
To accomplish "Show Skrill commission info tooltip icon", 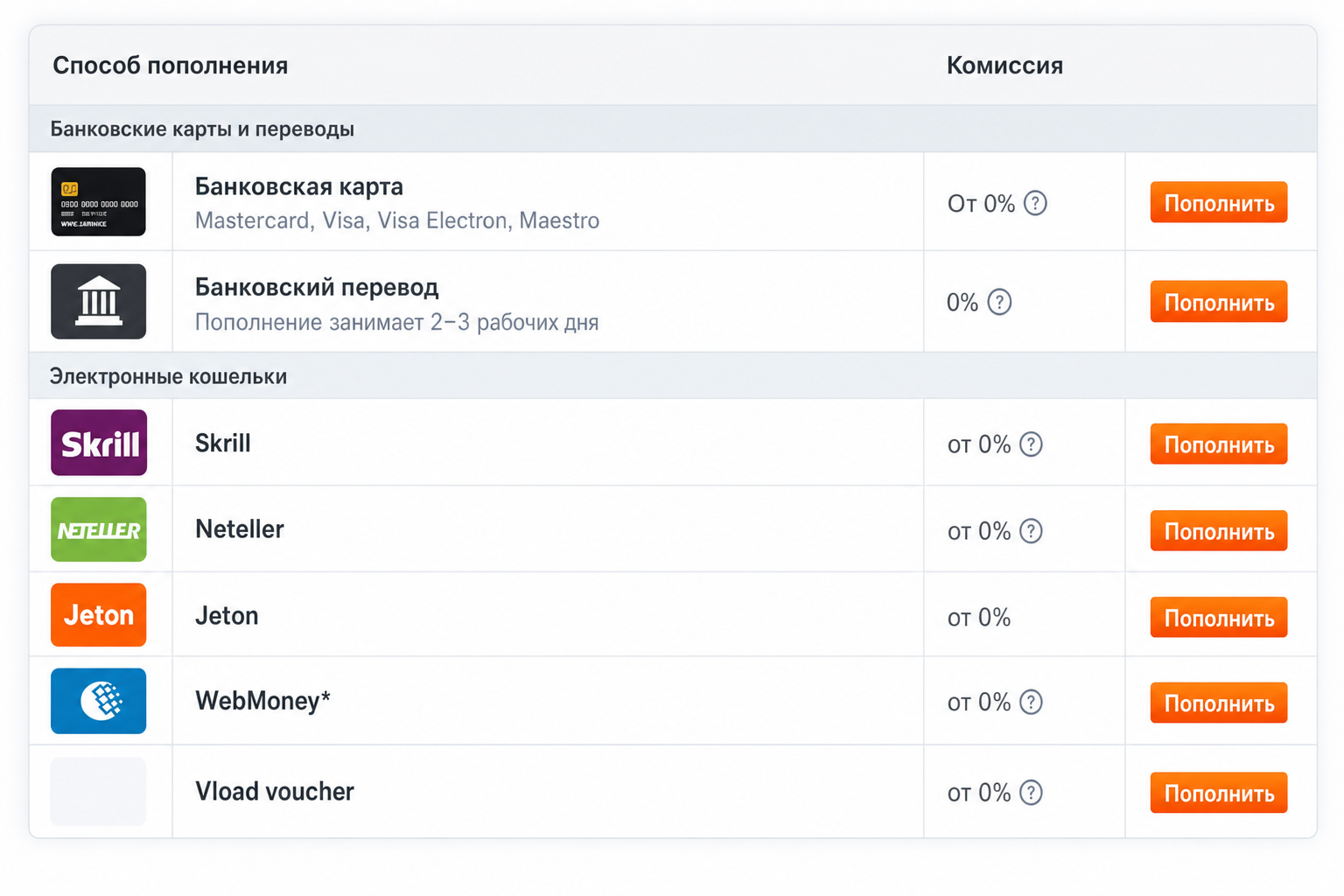I will 1032,444.
